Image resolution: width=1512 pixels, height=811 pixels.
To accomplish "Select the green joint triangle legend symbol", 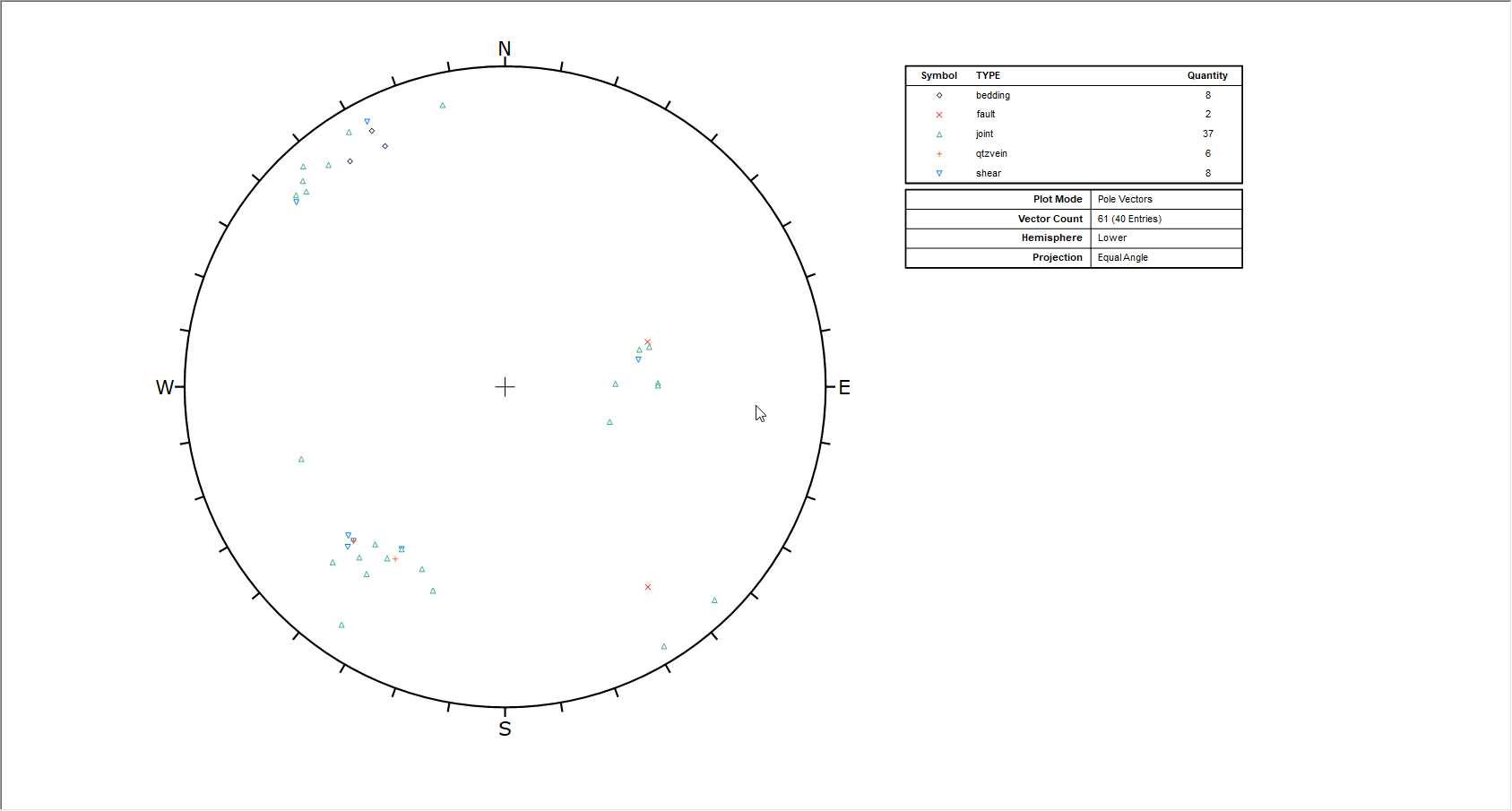I will 938,134.
